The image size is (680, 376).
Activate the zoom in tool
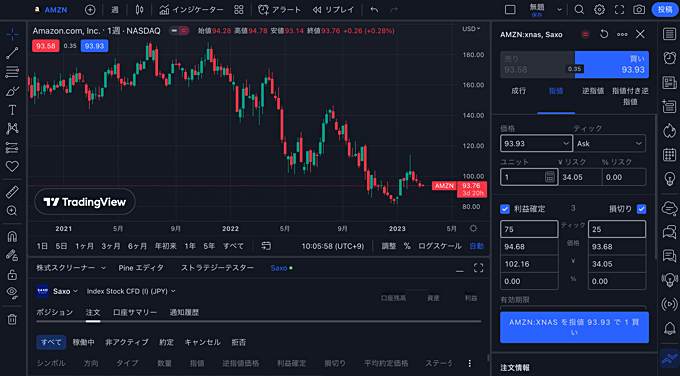[x=12, y=211]
